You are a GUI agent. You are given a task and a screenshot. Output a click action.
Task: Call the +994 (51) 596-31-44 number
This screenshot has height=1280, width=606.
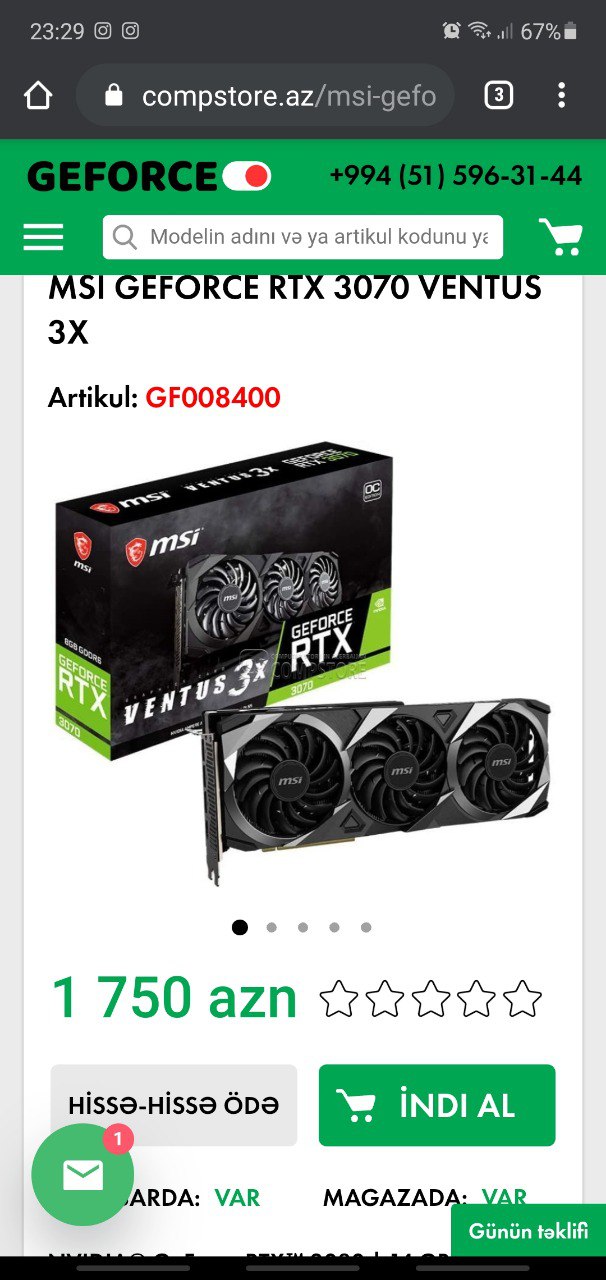point(455,176)
